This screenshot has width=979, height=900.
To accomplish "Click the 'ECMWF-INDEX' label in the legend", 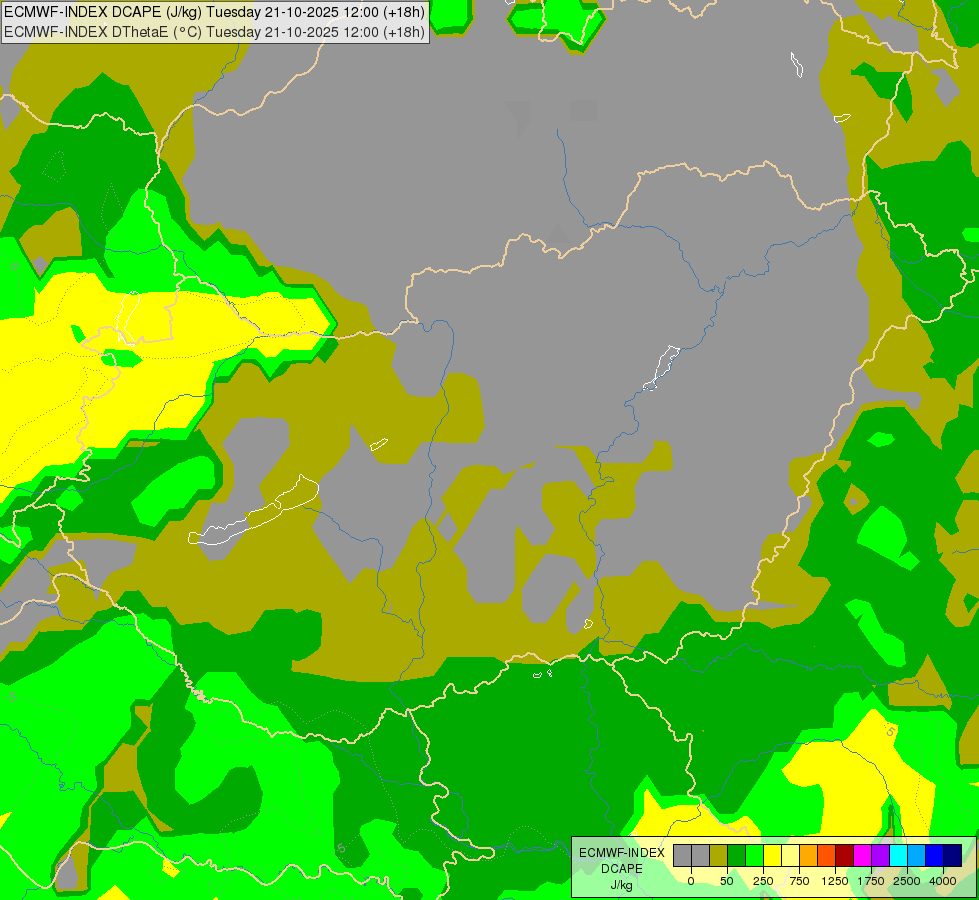I will click(x=622, y=853).
